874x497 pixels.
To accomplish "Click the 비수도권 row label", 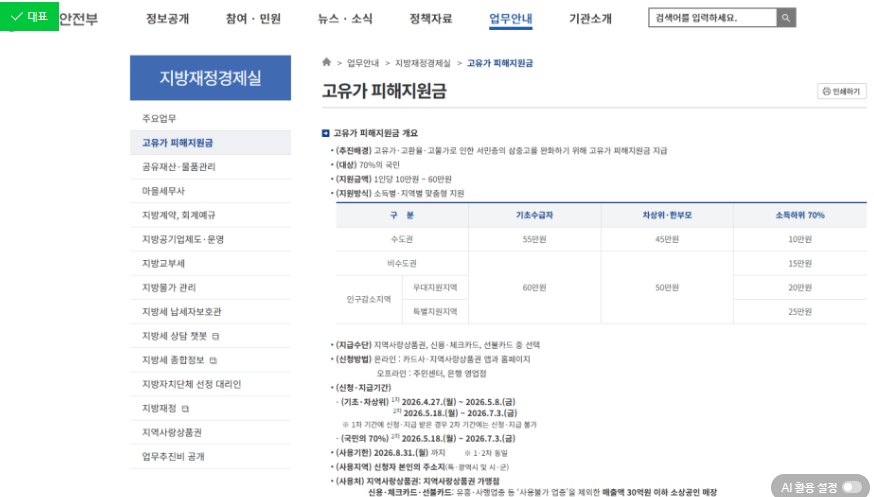I will (x=402, y=264).
